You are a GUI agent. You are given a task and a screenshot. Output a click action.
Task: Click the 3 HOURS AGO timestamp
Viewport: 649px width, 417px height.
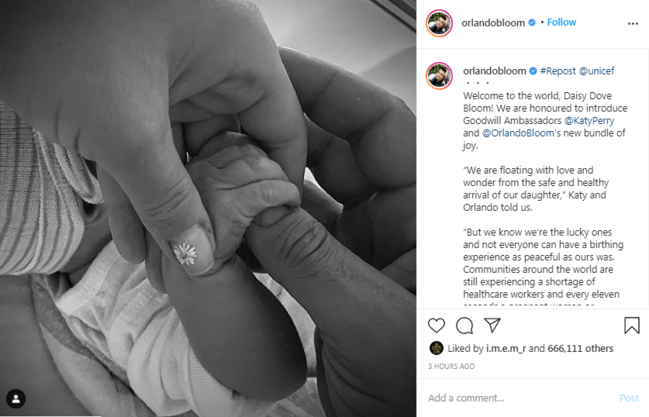(x=451, y=366)
